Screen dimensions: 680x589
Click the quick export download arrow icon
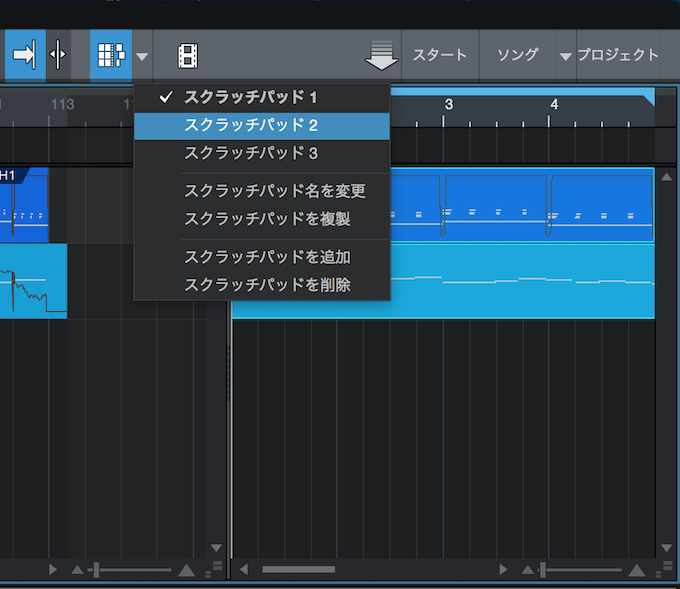point(381,56)
